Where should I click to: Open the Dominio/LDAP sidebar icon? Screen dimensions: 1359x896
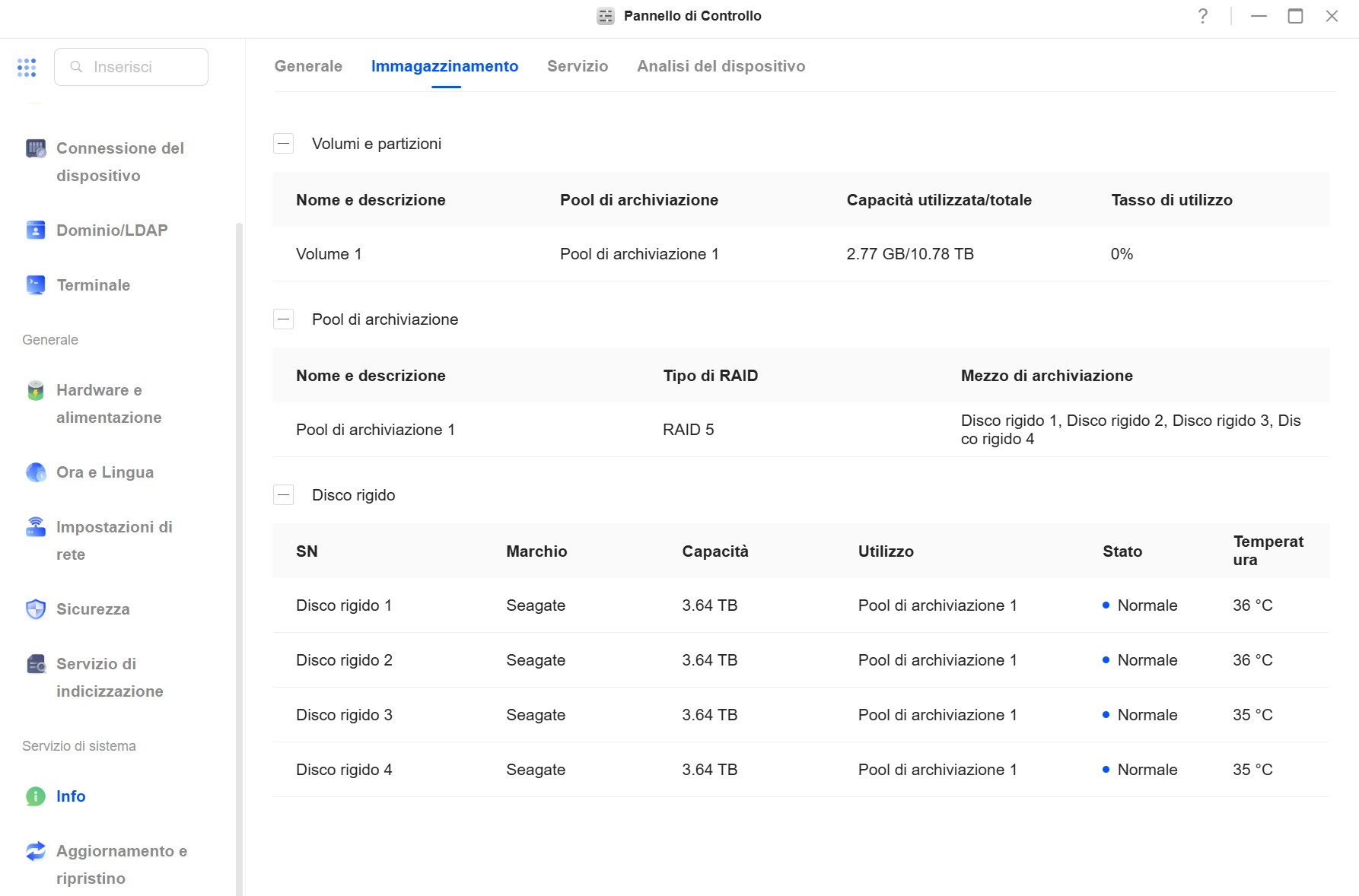tap(36, 230)
